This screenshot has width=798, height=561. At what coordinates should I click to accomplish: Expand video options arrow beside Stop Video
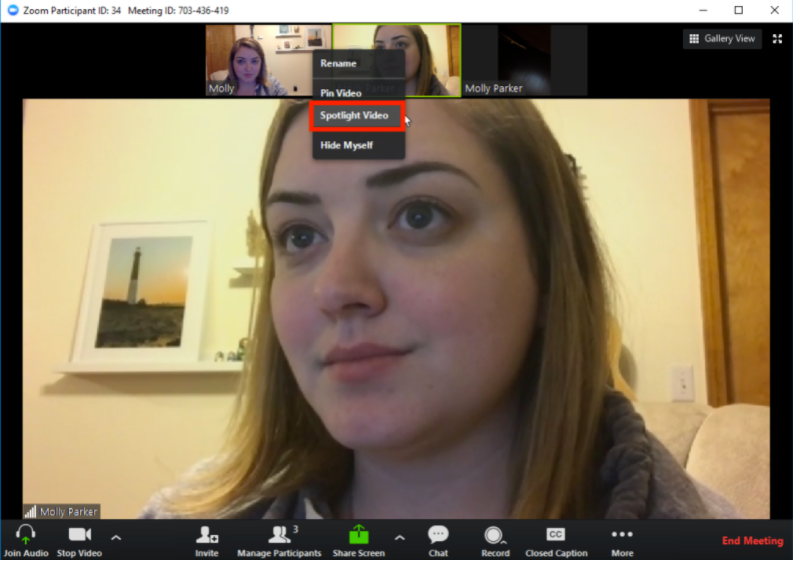click(116, 537)
